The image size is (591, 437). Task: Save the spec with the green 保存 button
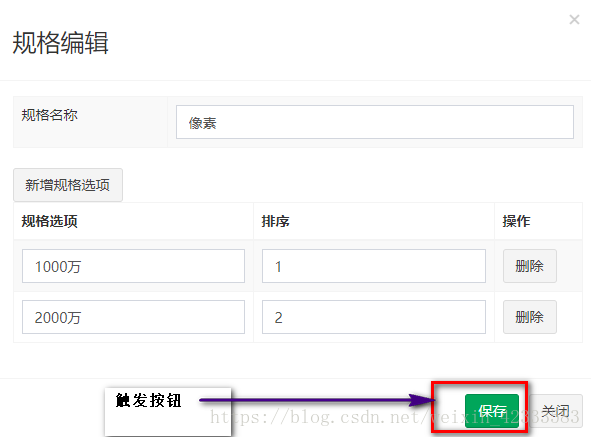point(492,411)
